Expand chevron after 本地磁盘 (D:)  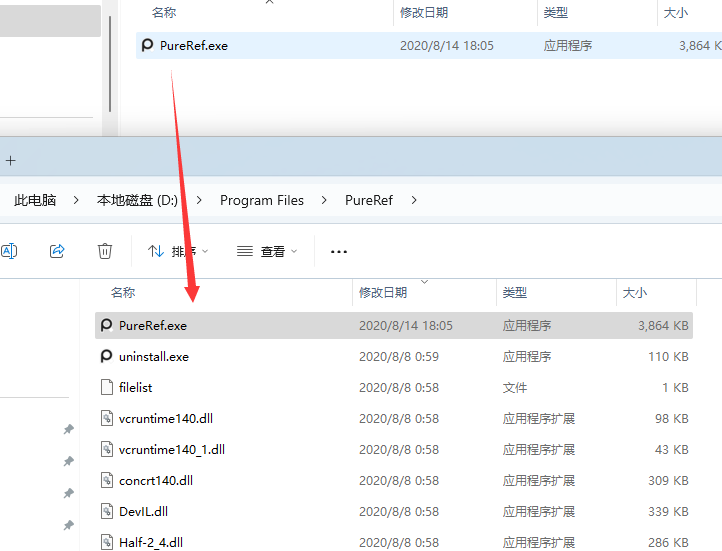pyautogui.click(x=199, y=200)
